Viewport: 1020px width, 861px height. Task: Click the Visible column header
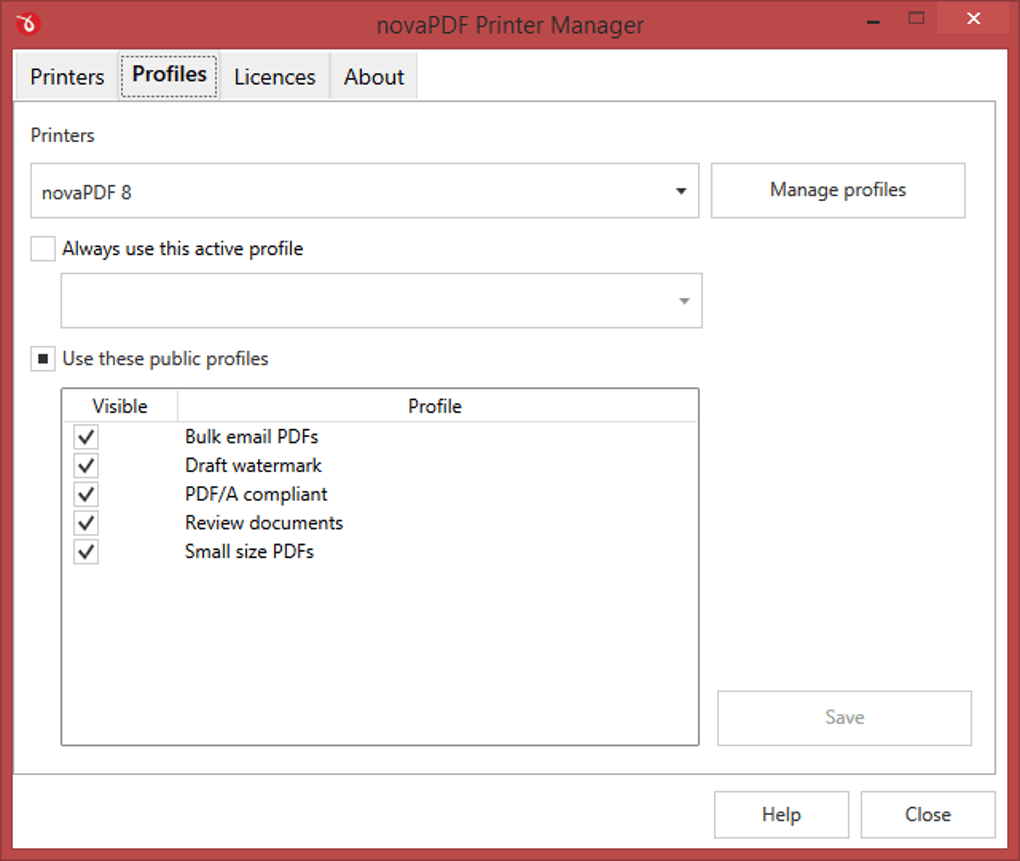[120, 406]
